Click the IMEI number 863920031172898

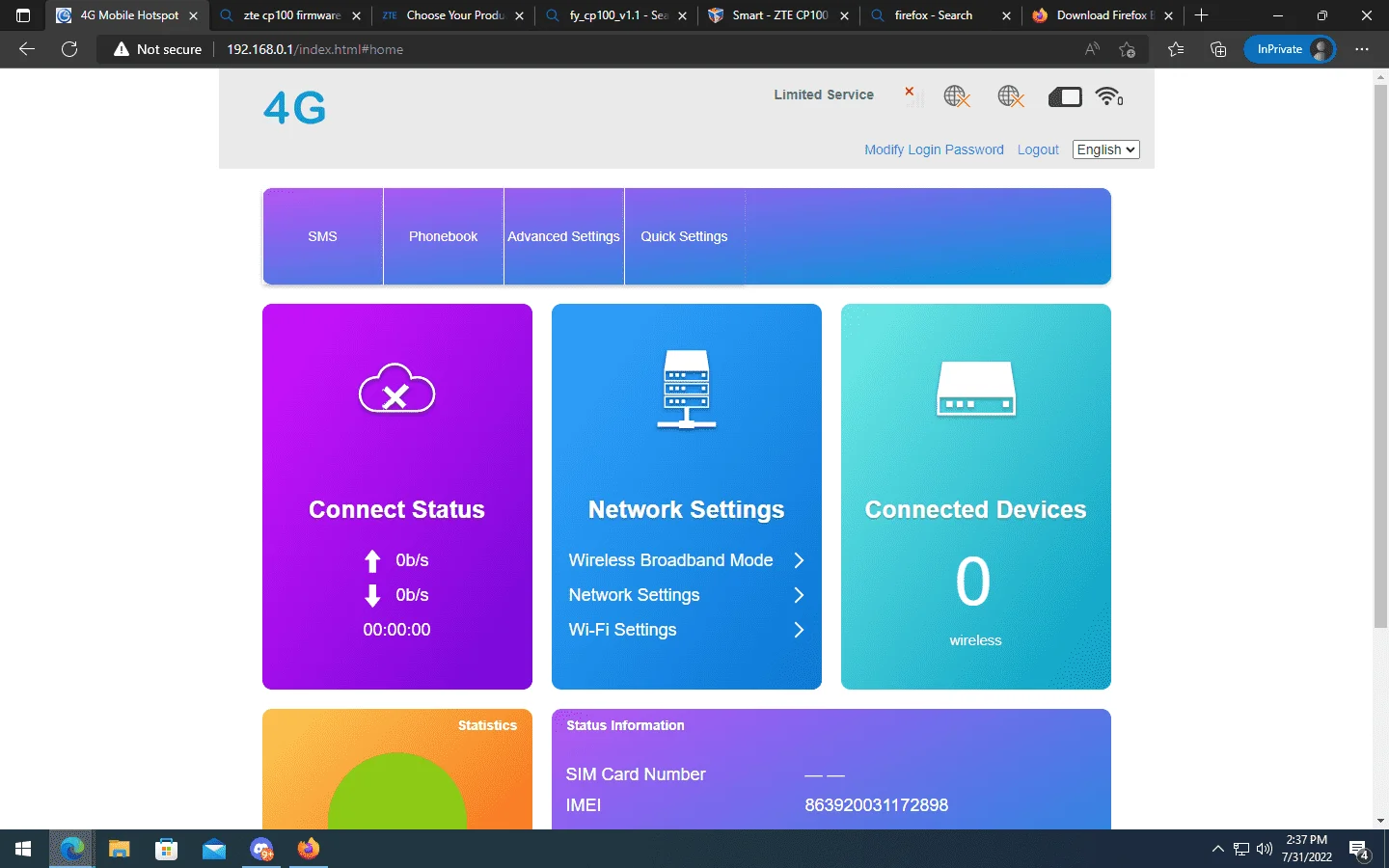(x=876, y=805)
